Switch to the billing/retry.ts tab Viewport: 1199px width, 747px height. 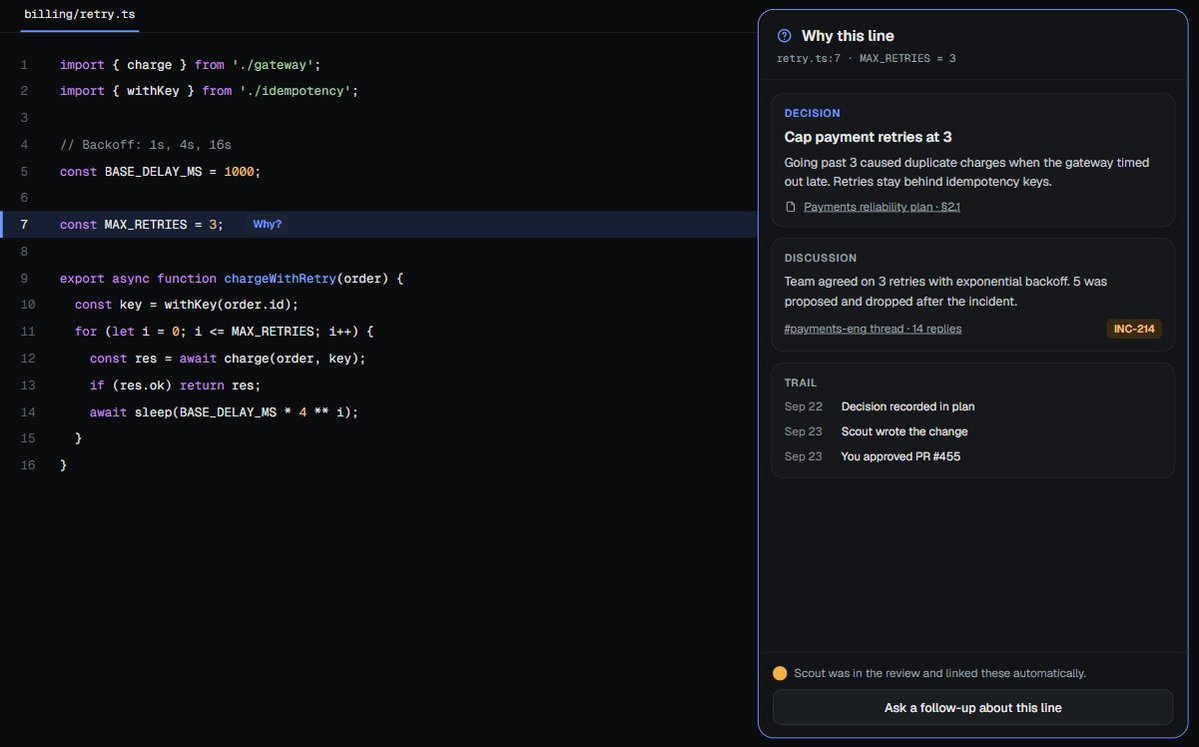coord(80,15)
